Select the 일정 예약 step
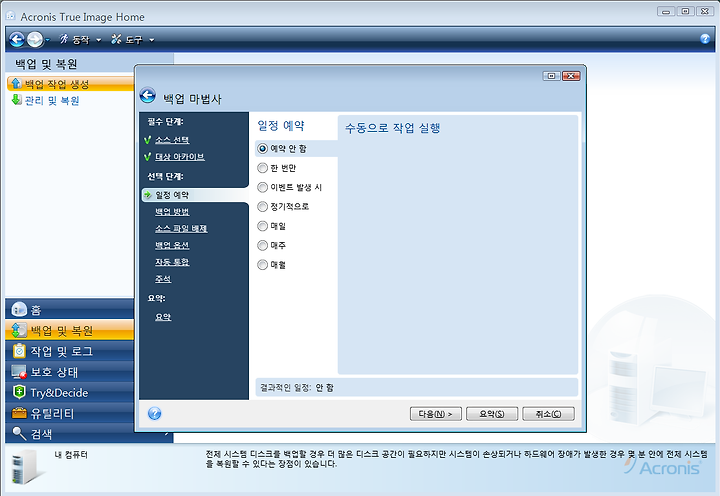The width and height of the screenshot is (720, 496). [195, 195]
